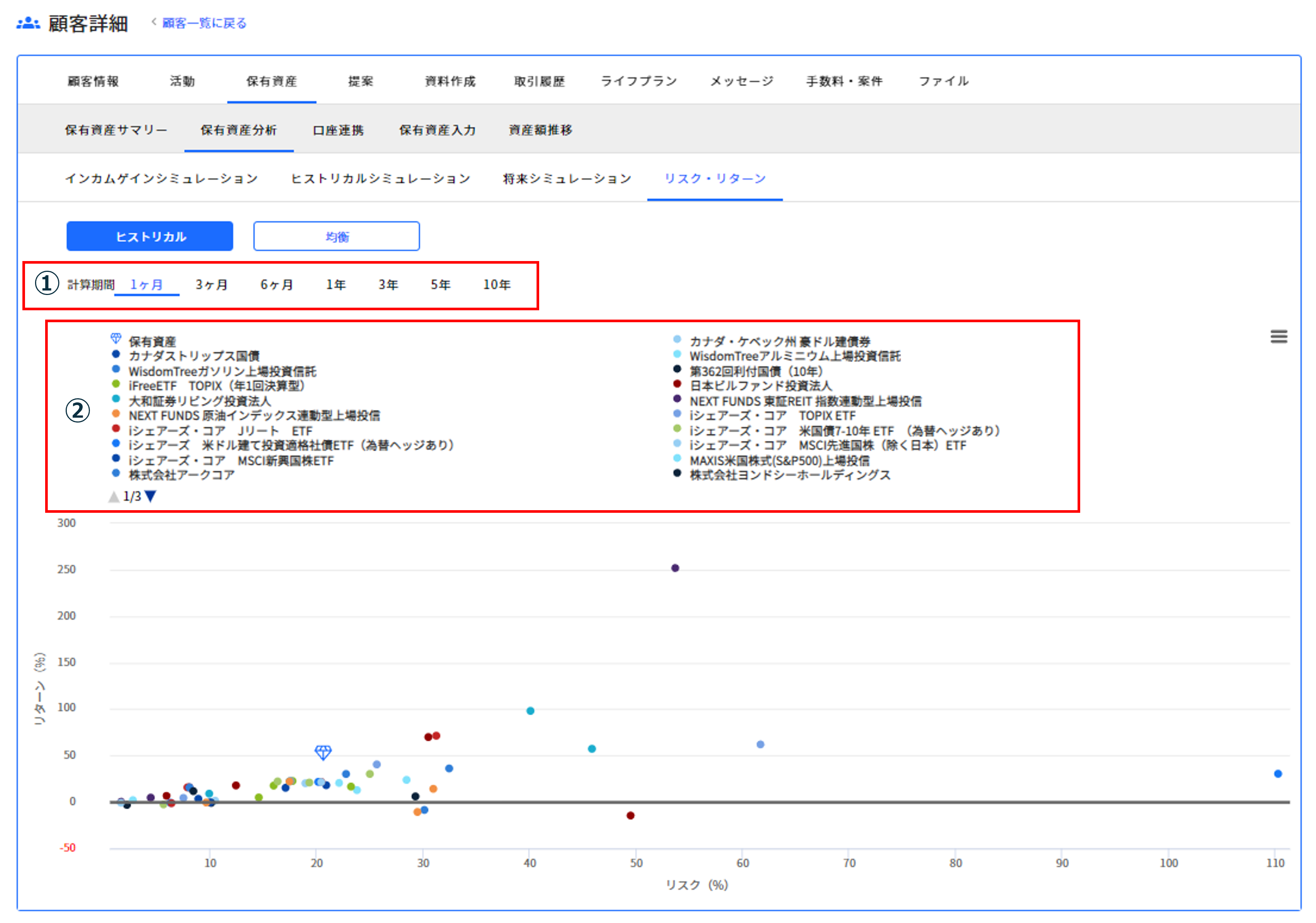Click the 顧客一覧に戻る link
The height and width of the screenshot is (923, 1316).
point(204,23)
